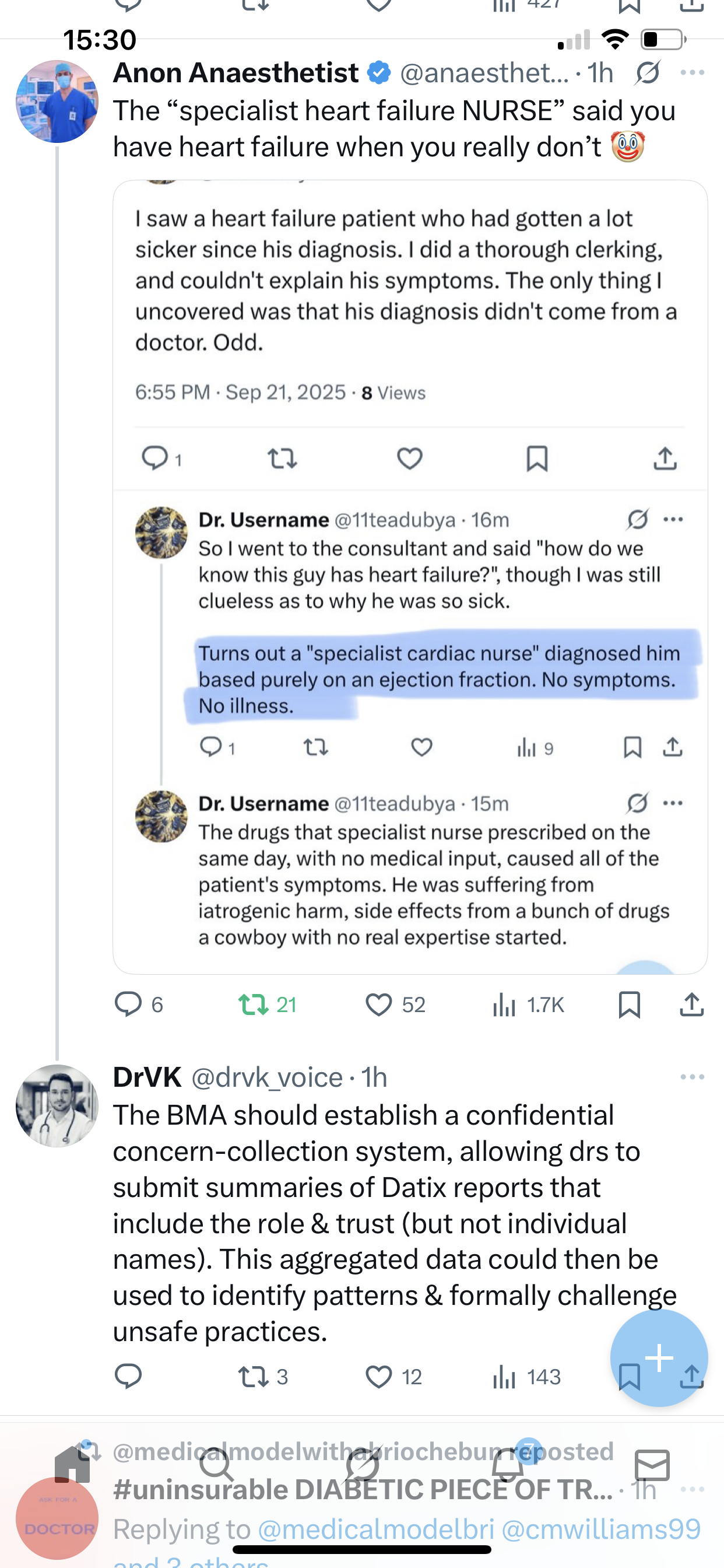This screenshot has width=724, height=1568.
Task: Open the @drvk_voice profile handle
Action: [x=267, y=1077]
